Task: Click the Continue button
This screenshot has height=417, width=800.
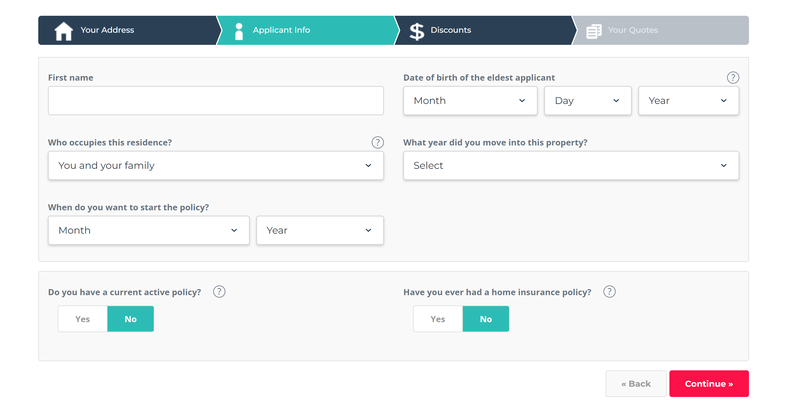Action: tap(709, 384)
